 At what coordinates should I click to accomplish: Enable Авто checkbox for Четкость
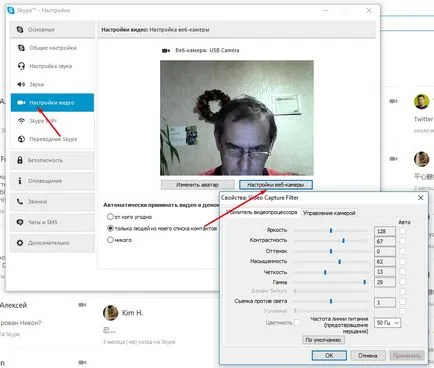[x=403, y=272]
